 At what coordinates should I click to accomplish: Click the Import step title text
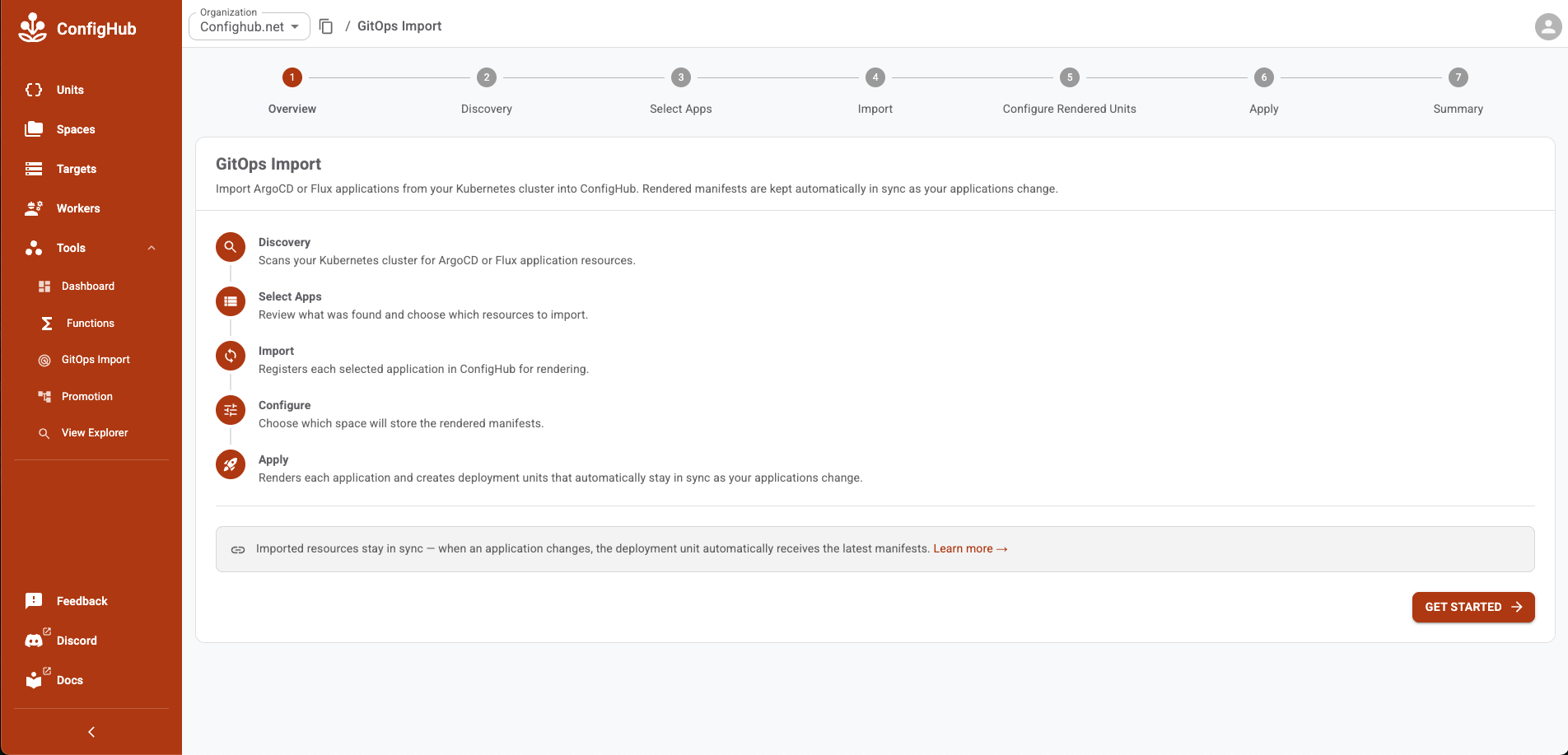[x=276, y=351]
